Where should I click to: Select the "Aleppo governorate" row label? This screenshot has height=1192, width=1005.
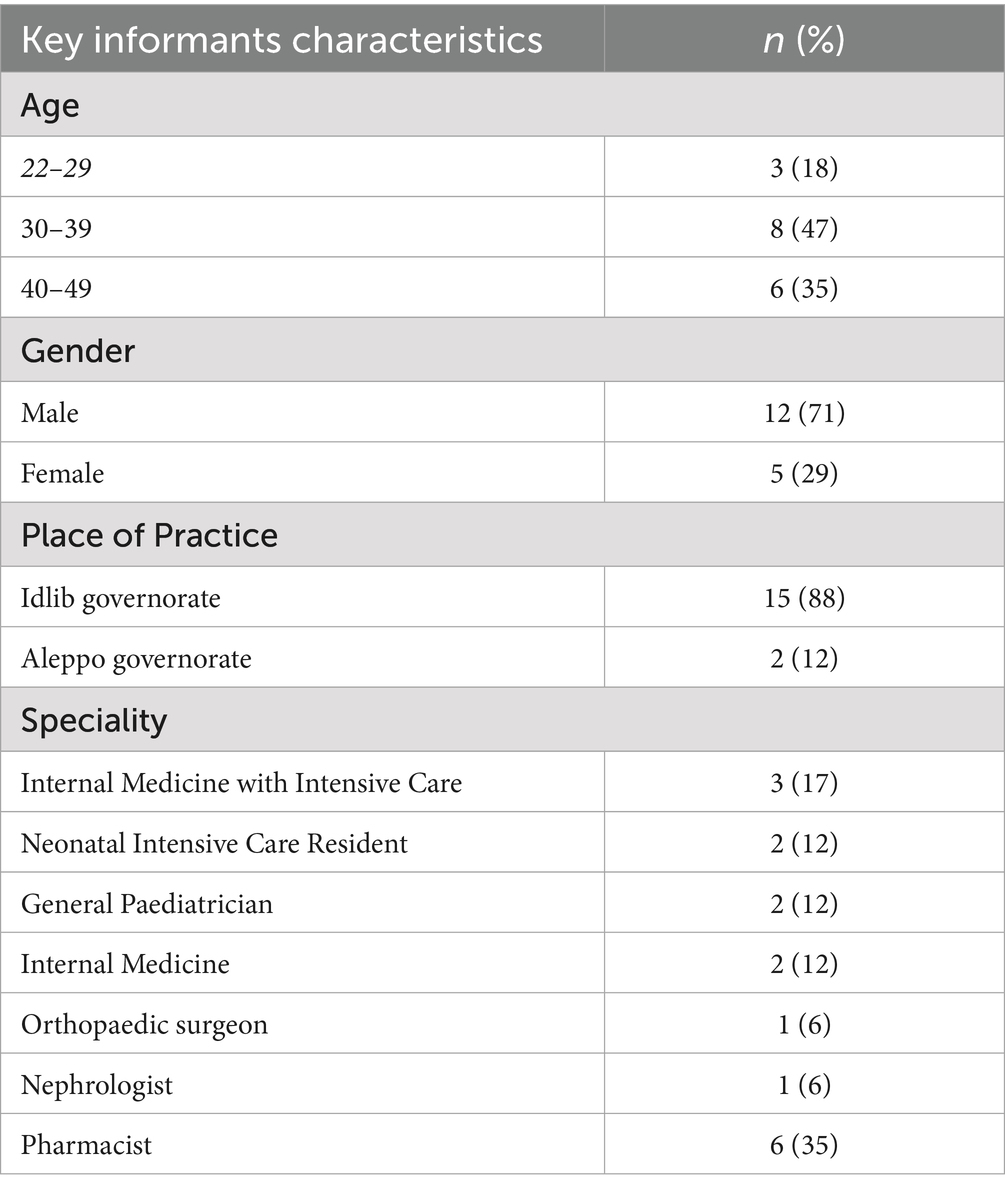(136, 659)
